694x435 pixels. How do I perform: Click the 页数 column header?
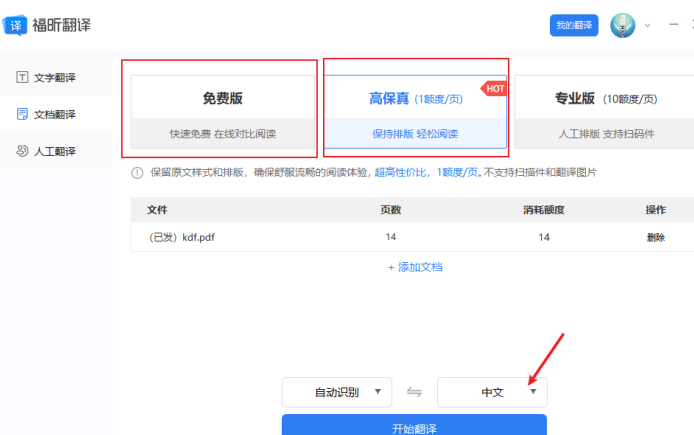(x=391, y=210)
